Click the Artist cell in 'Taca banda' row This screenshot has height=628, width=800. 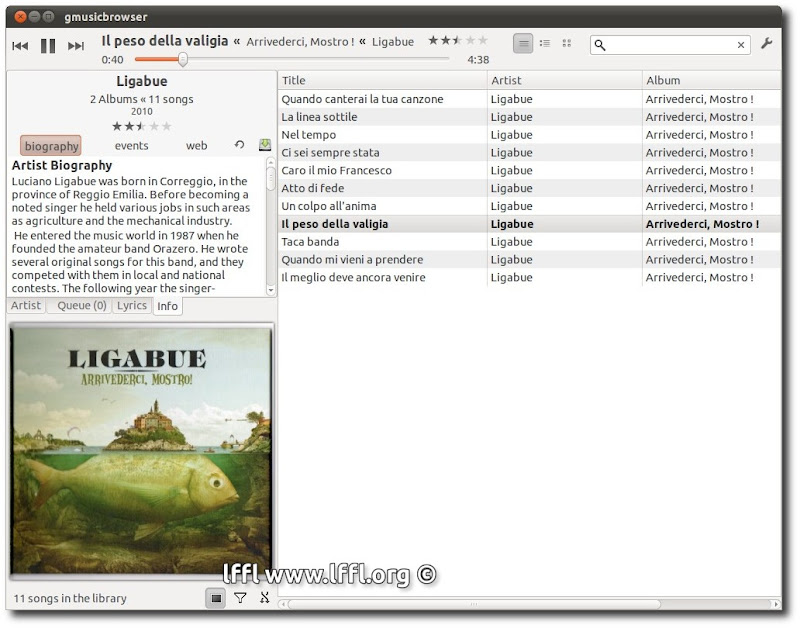pos(564,242)
